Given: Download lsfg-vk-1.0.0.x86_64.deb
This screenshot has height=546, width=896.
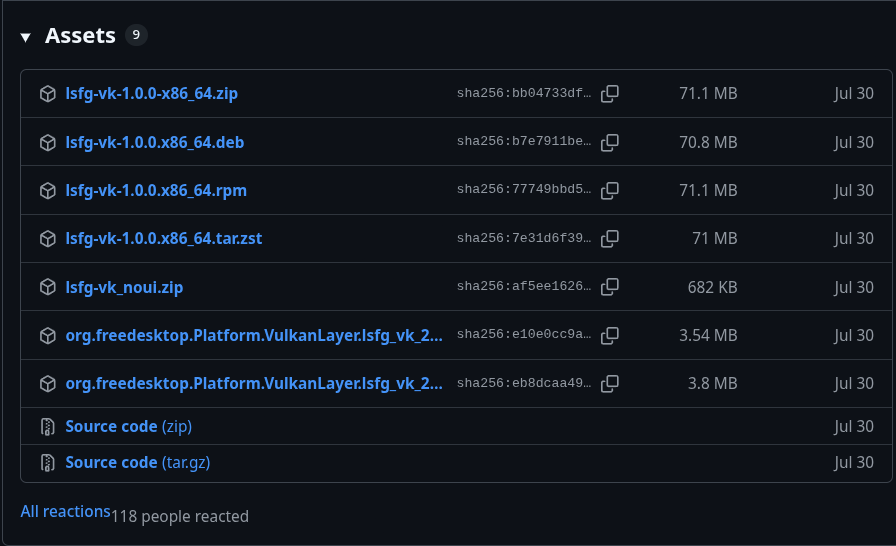Looking at the screenshot, I should click(x=155, y=142).
